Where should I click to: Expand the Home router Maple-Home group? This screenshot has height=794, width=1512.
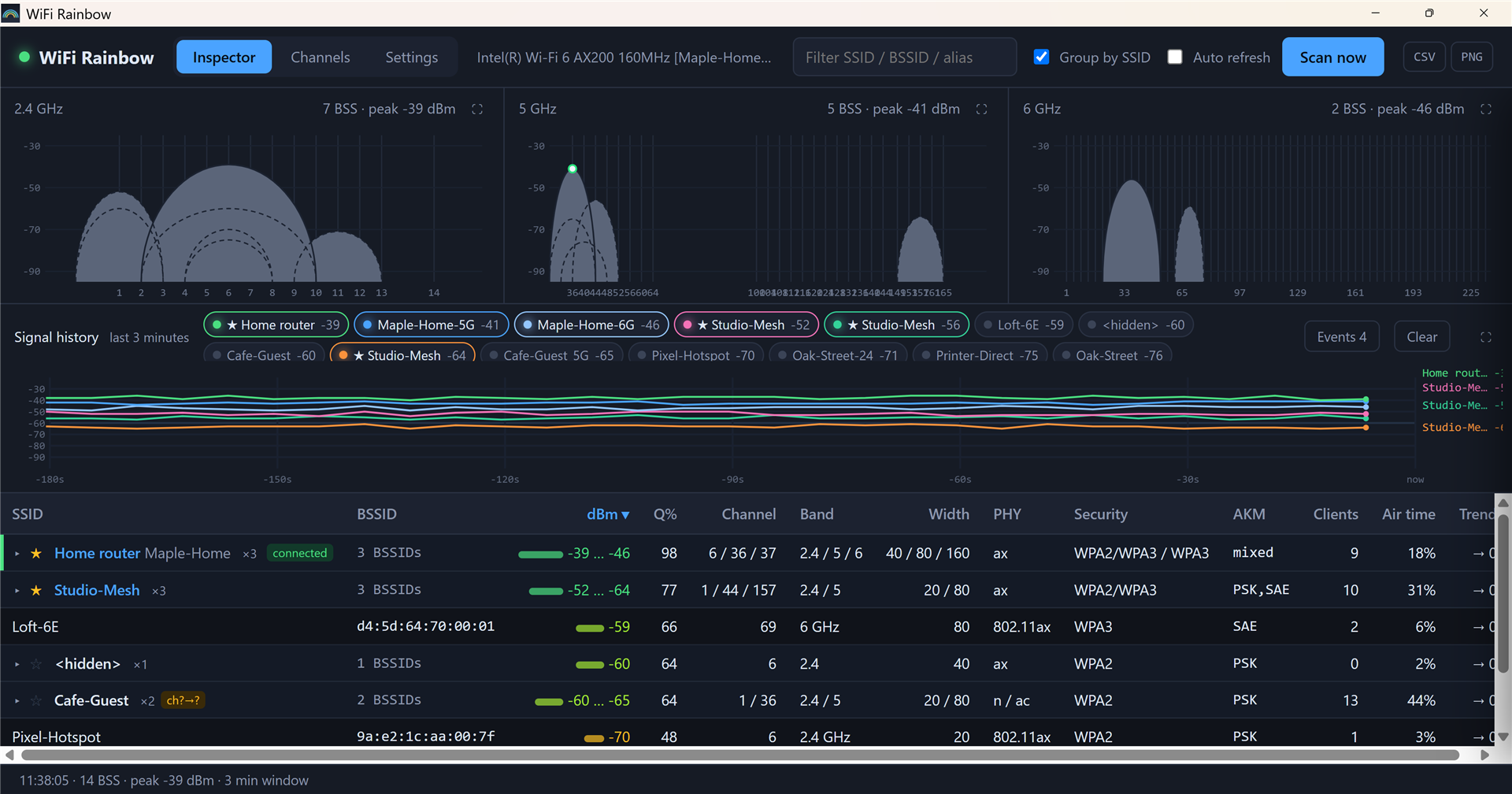coord(17,554)
